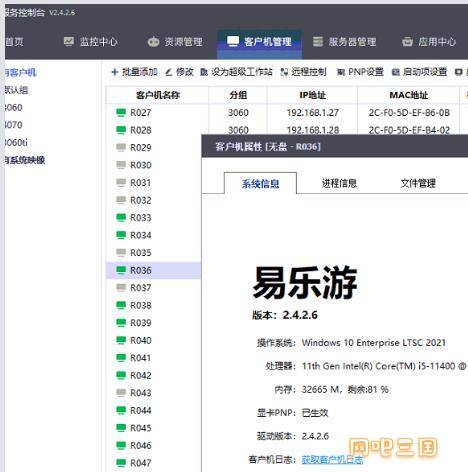
Task: Click 设为超级工作站 button
Action: [x=236, y=72]
